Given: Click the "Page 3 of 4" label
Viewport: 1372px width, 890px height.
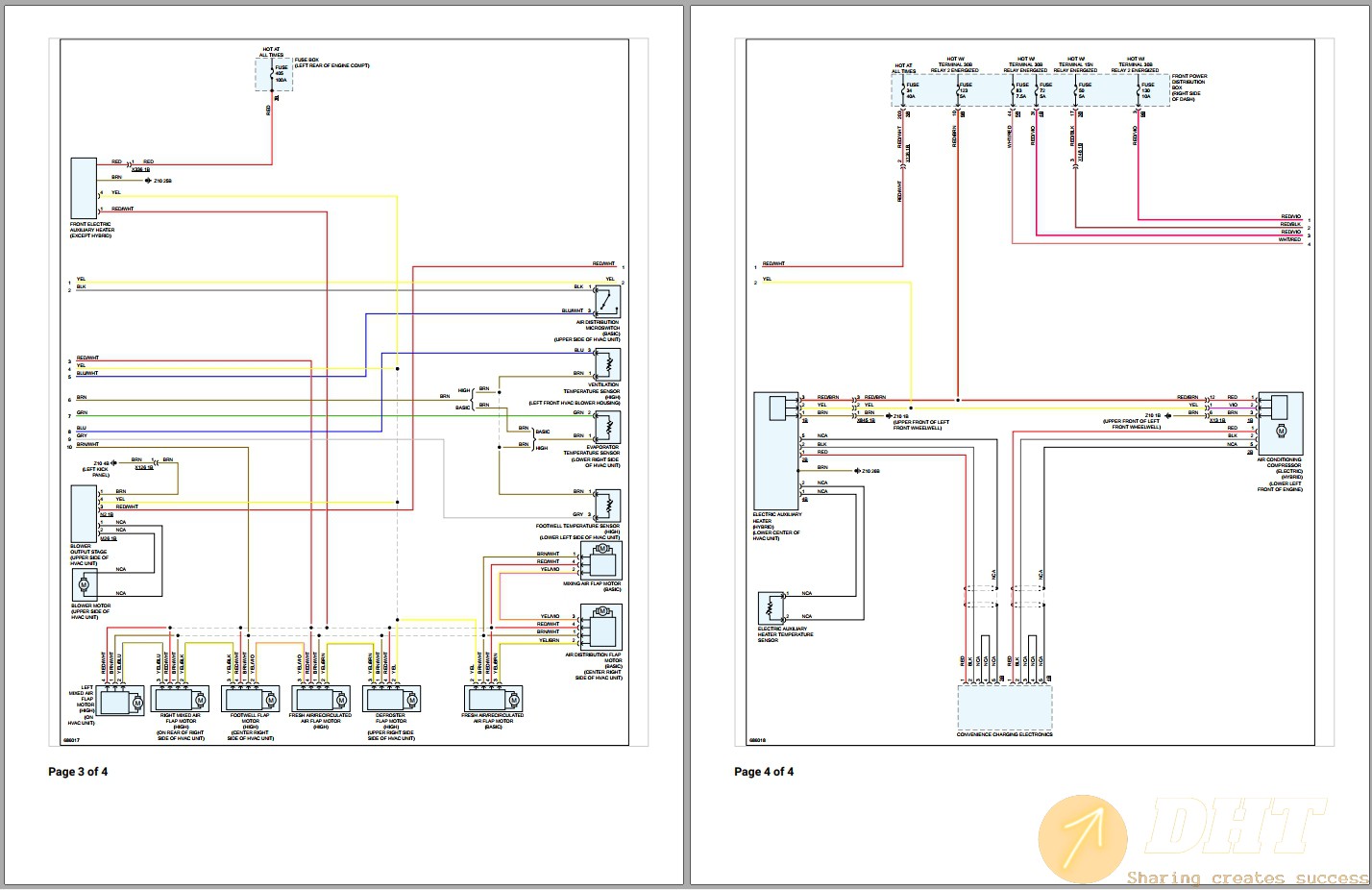Looking at the screenshot, I should click(78, 772).
